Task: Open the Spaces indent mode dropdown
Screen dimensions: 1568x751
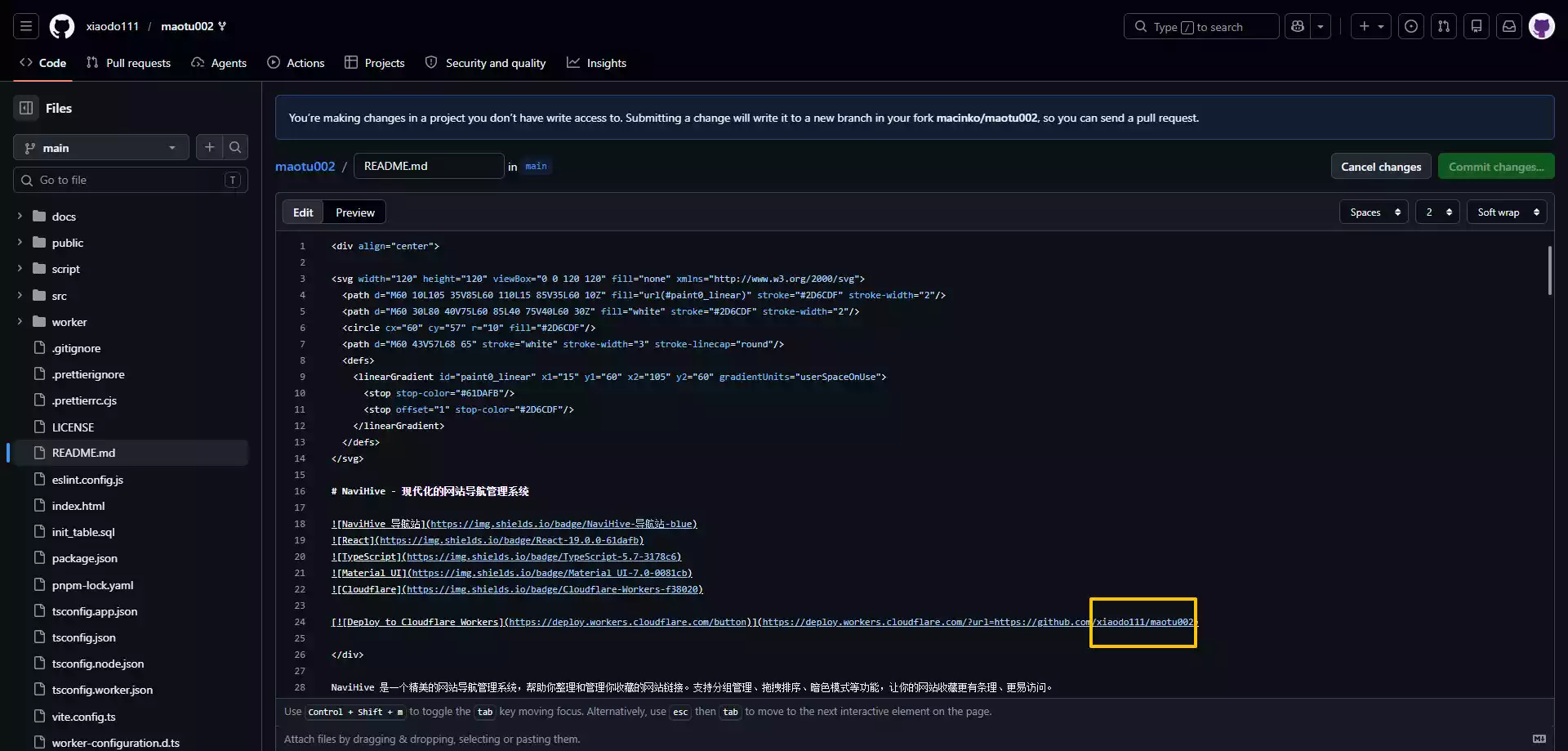Action: pos(1374,212)
